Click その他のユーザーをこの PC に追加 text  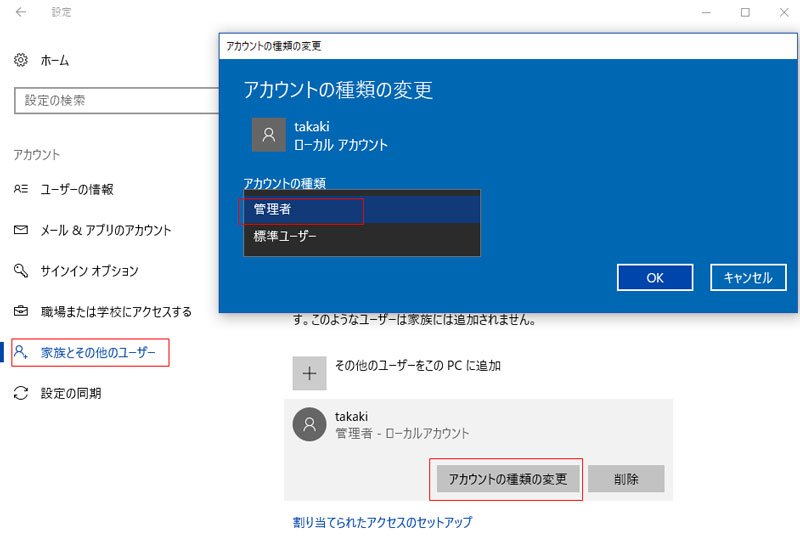point(417,365)
